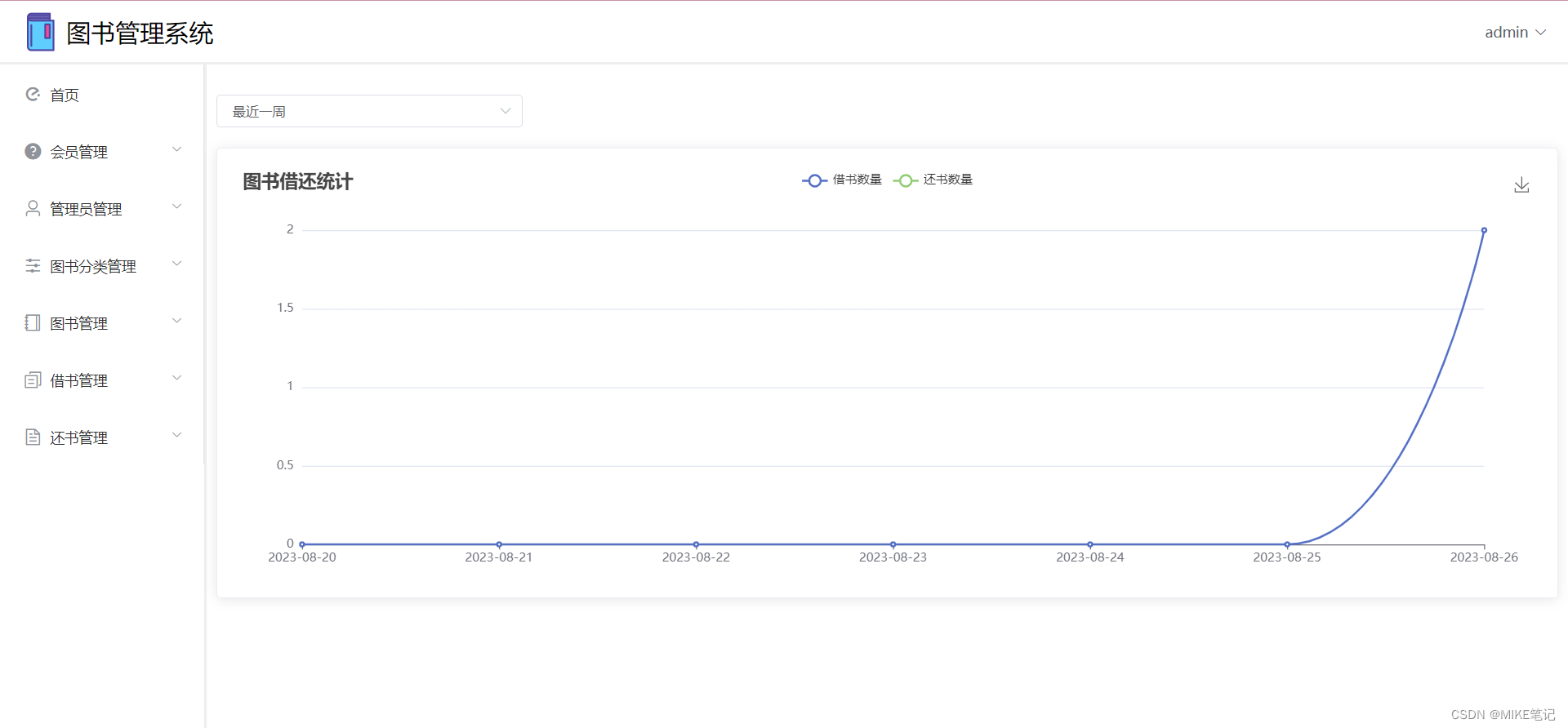This screenshot has width=1568, height=728.
Task: Expand the 借书管理 submenu chevron
Action: (176, 378)
